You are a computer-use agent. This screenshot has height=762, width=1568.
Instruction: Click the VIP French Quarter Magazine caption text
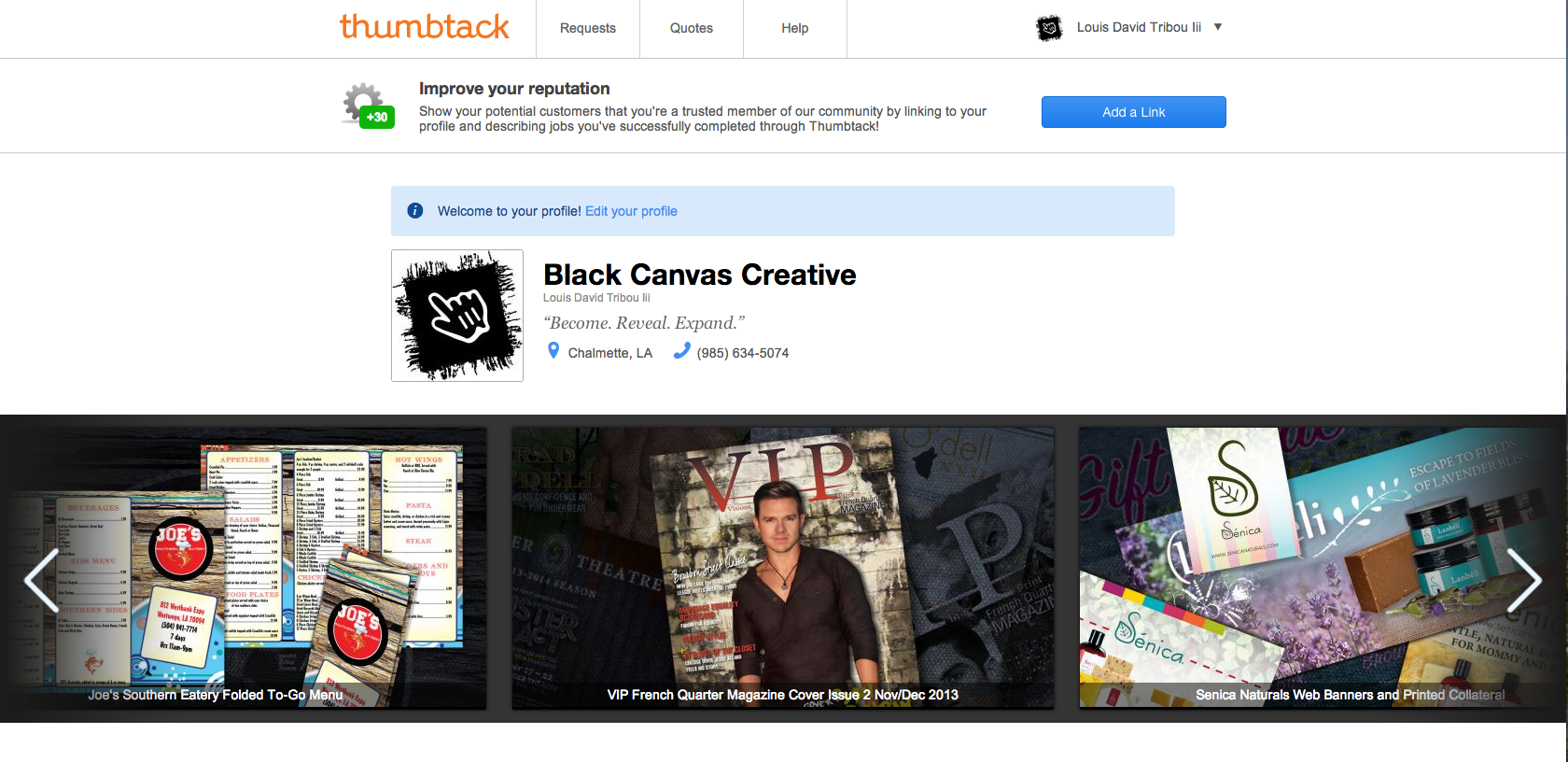click(783, 695)
